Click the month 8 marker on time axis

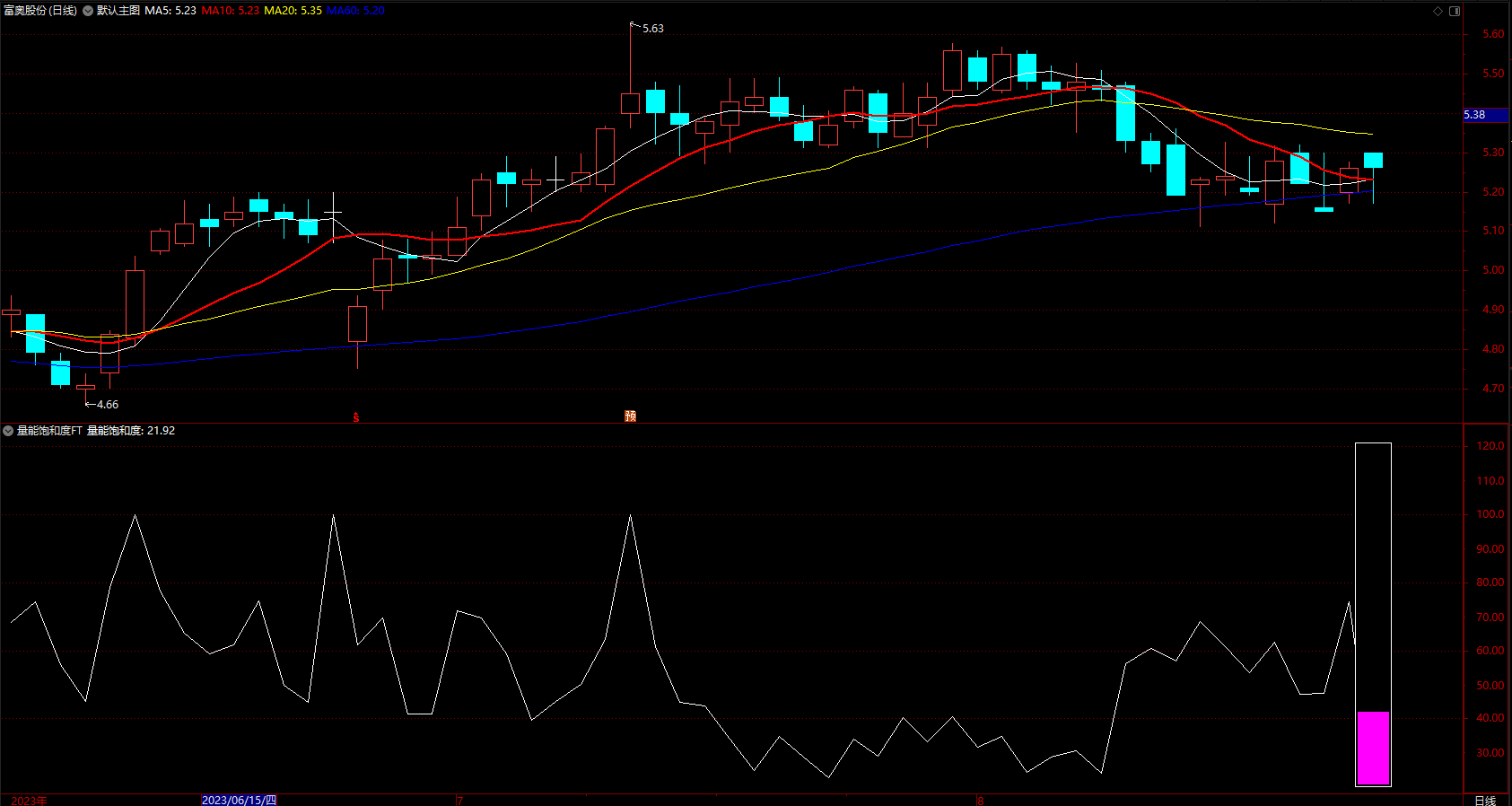click(980, 801)
